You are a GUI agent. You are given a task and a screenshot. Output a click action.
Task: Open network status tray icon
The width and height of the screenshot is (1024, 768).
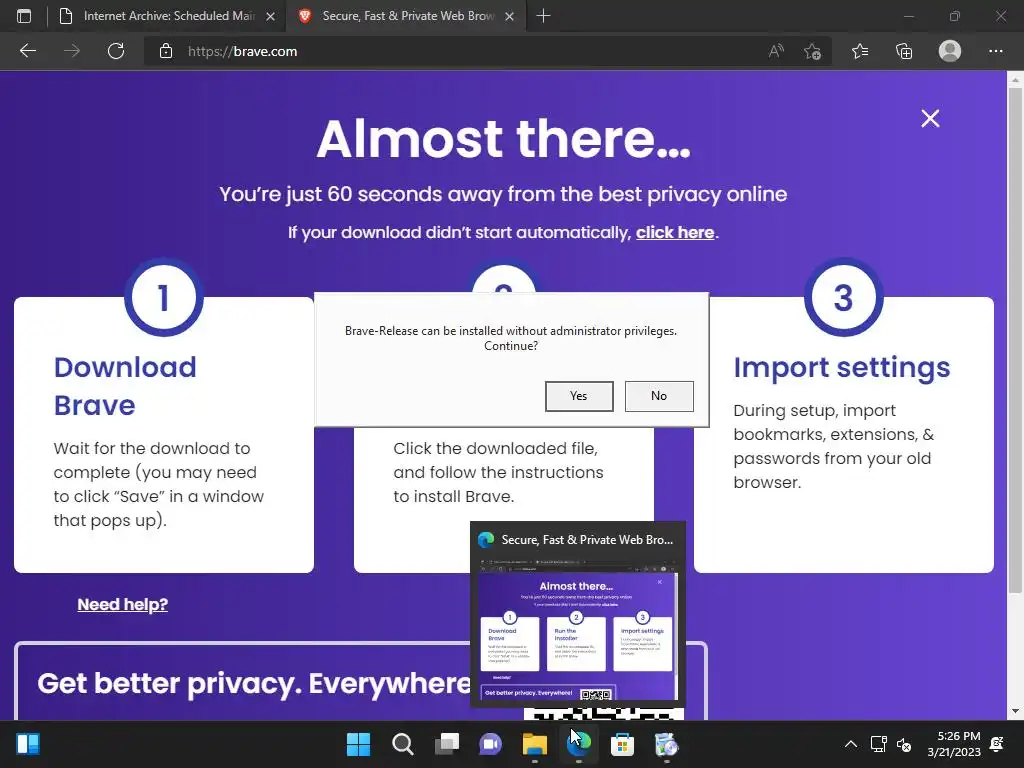tap(878, 744)
